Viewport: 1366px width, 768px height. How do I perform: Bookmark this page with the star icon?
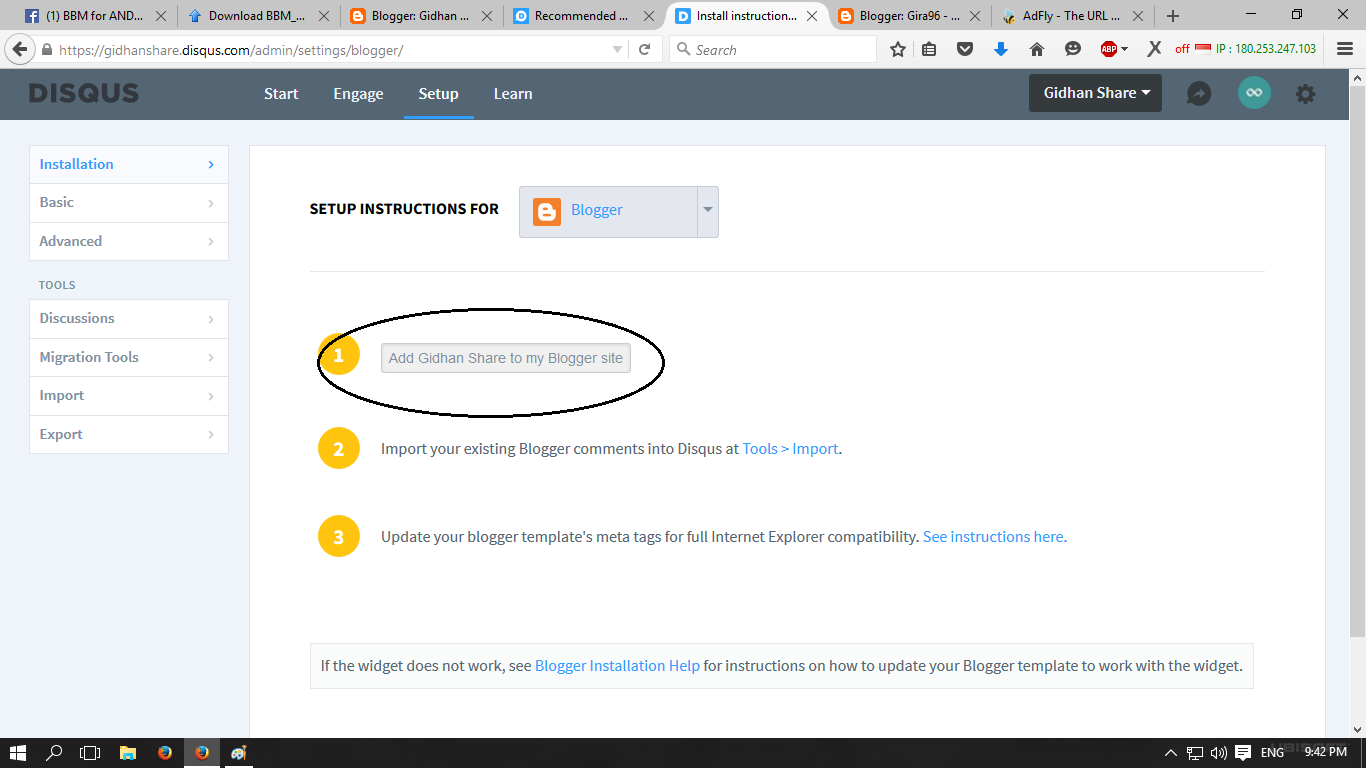click(897, 48)
